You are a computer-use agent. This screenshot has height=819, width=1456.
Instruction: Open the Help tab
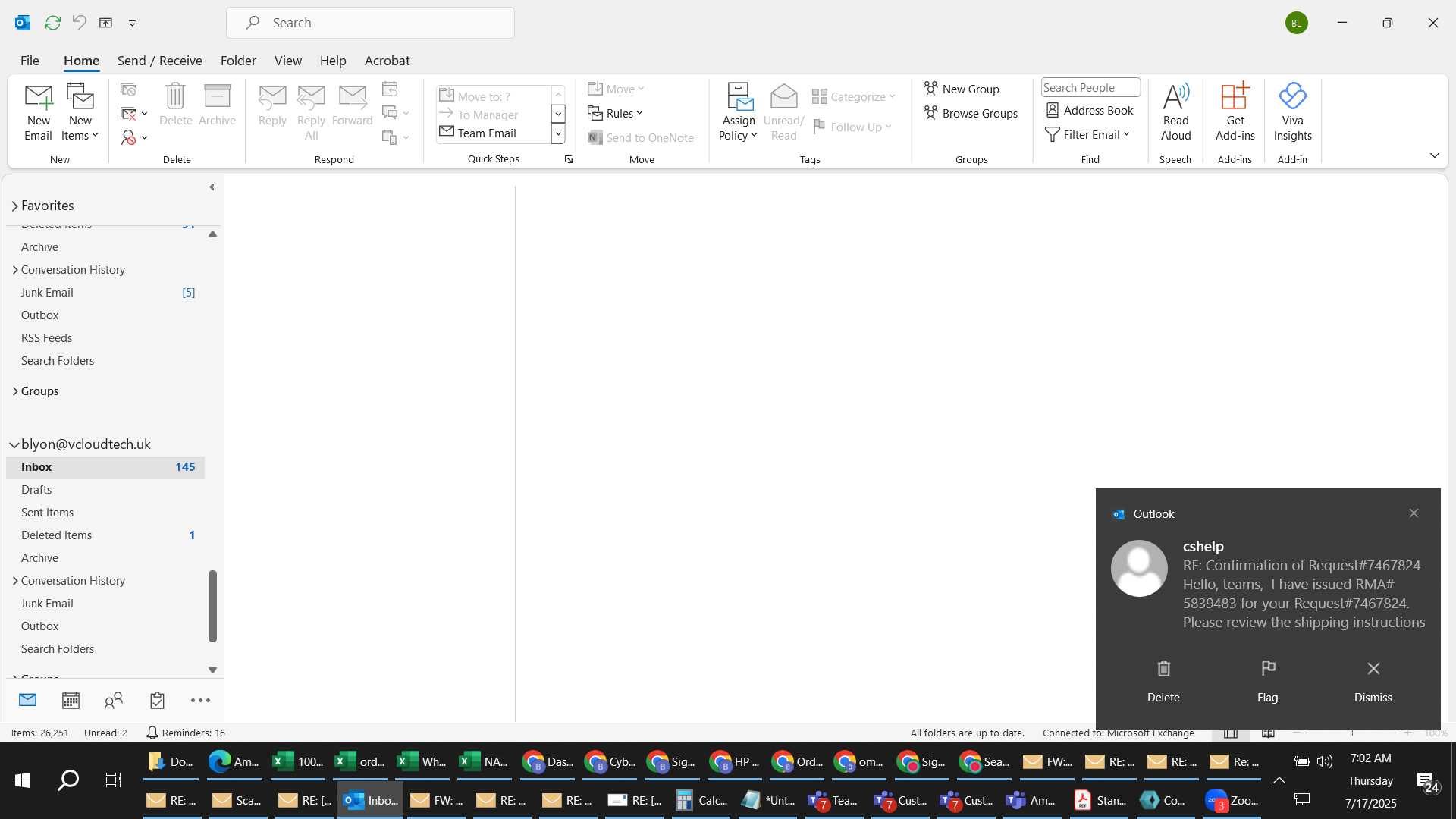click(x=332, y=61)
